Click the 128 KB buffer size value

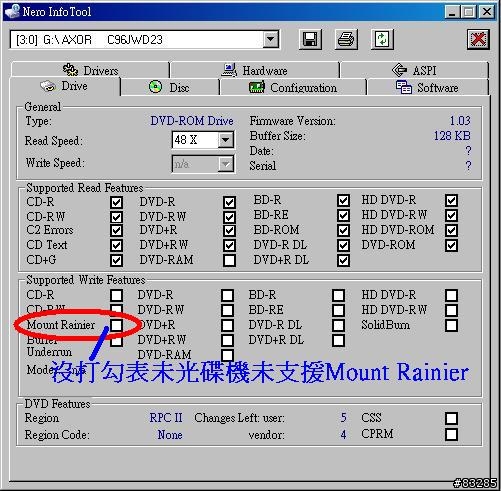(x=452, y=136)
